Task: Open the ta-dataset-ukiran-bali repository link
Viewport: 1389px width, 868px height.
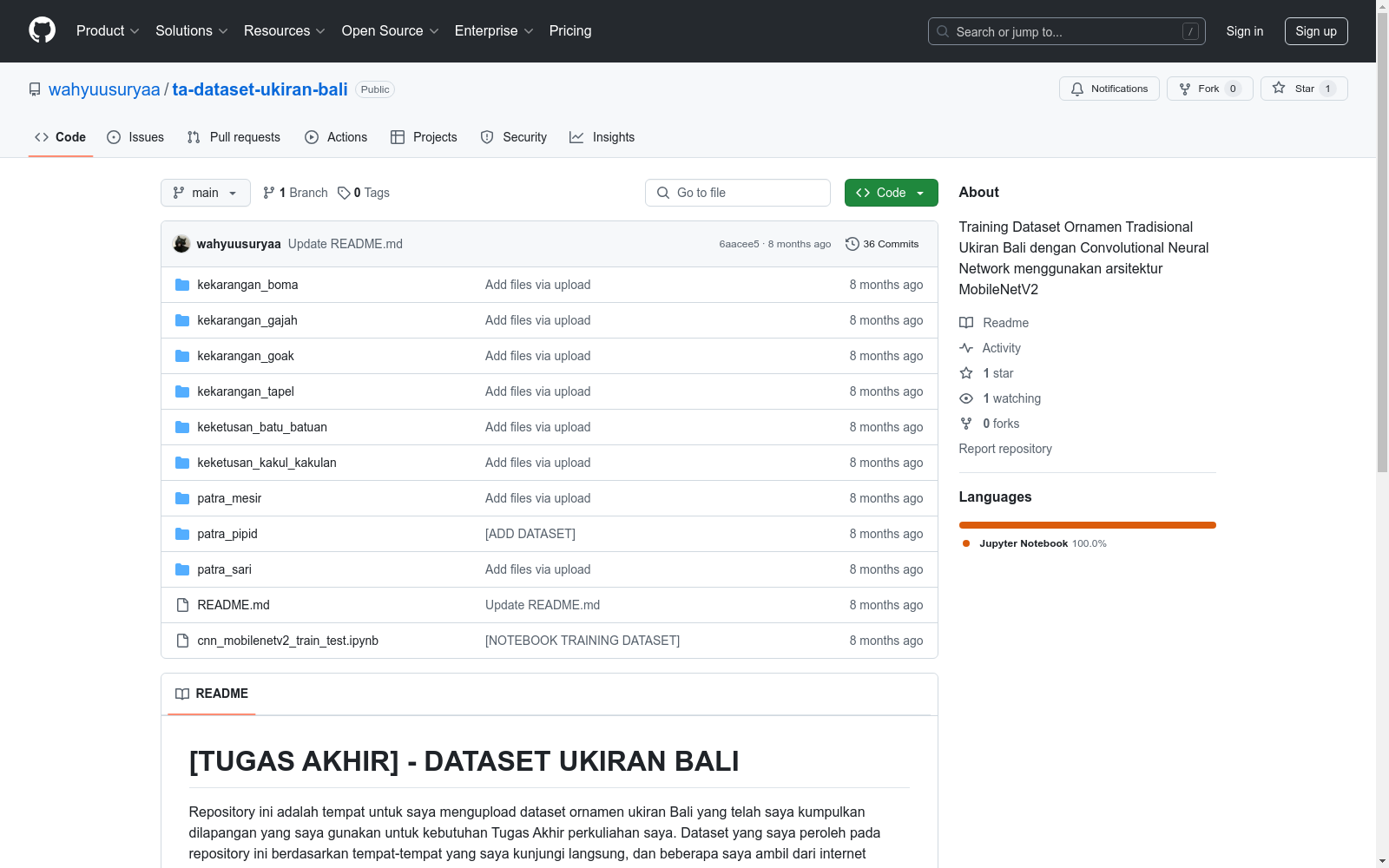Action: [260, 89]
